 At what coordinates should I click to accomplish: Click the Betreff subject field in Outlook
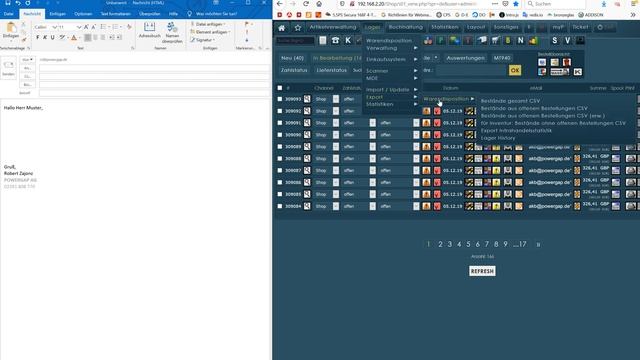155,93
